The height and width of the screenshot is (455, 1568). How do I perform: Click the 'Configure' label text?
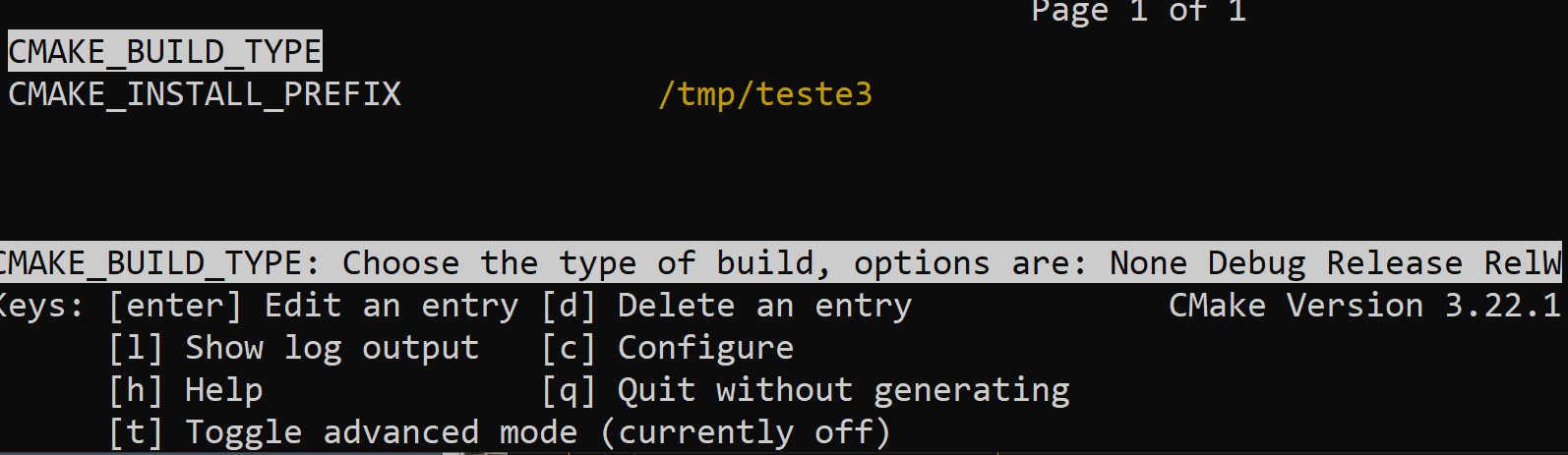(x=705, y=348)
